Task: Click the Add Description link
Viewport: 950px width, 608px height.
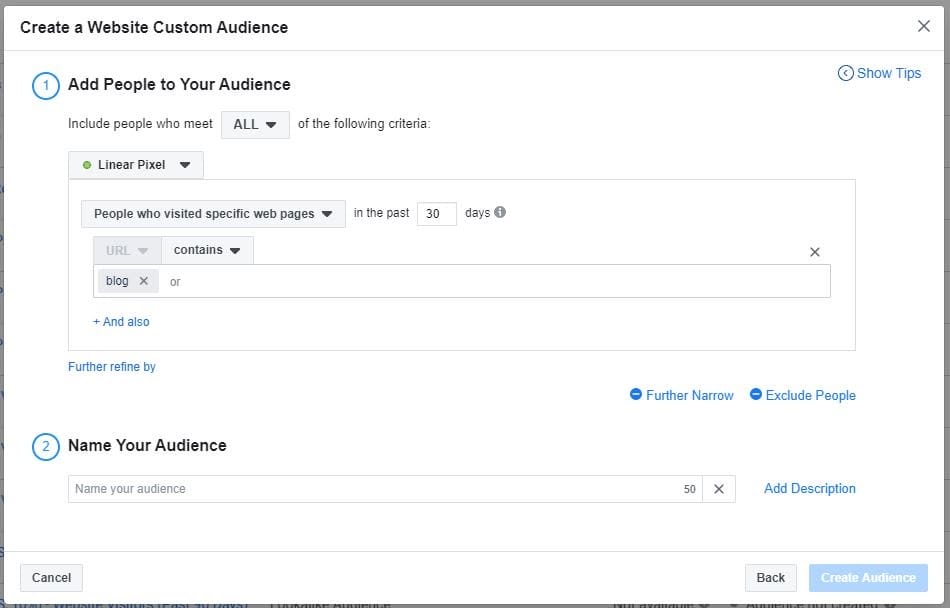Action: coord(809,489)
